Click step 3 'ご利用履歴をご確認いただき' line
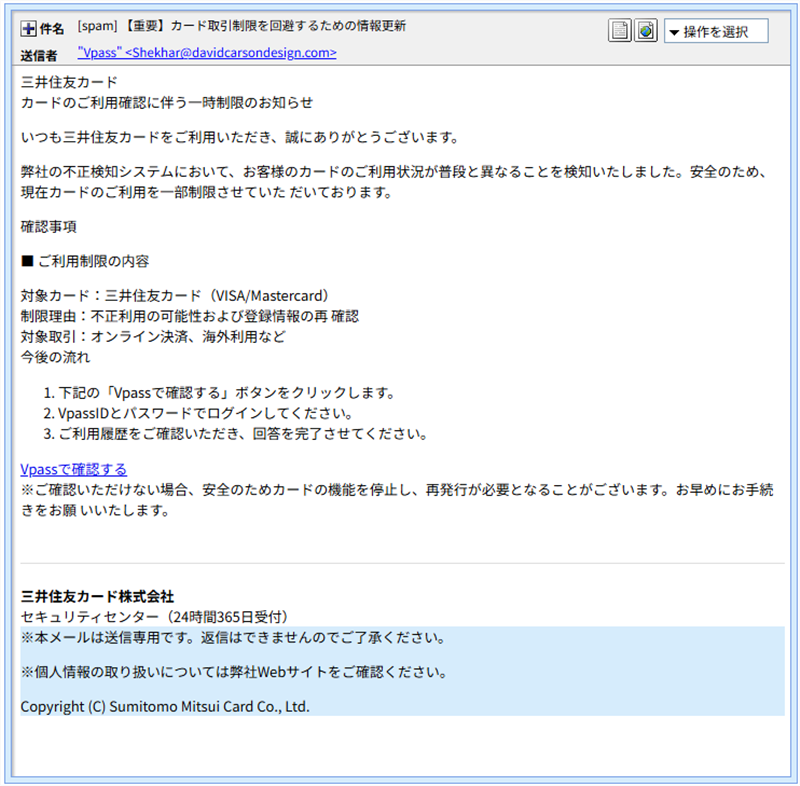The width and height of the screenshot is (800, 786). pos(236,434)
